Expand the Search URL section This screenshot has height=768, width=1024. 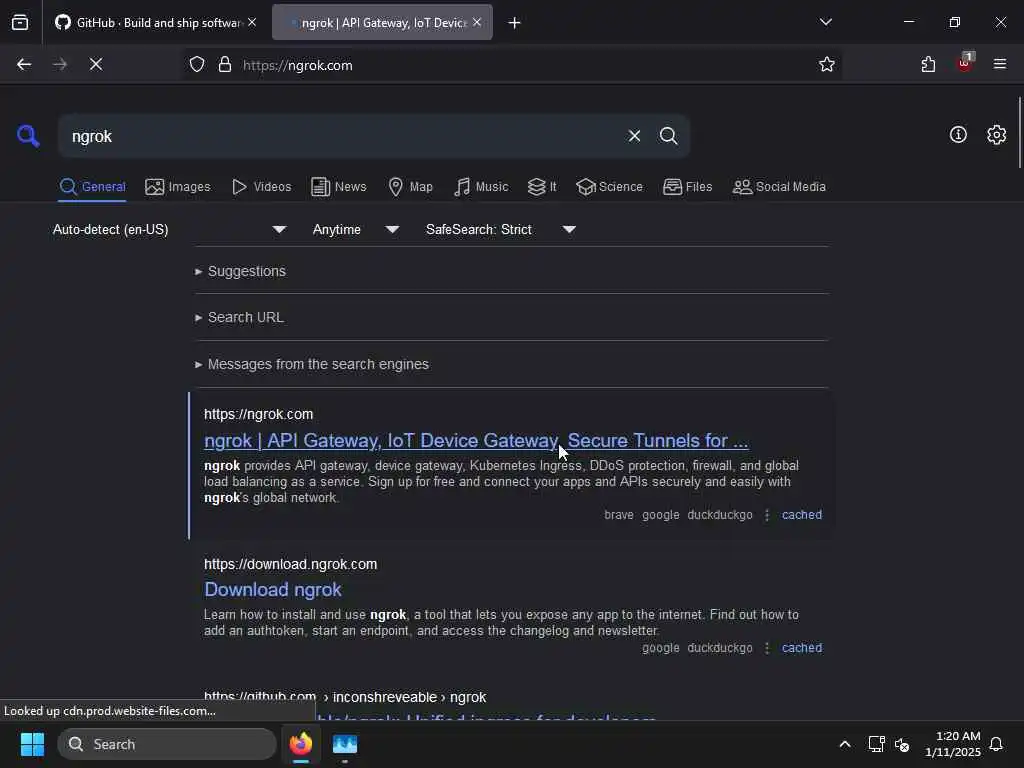[239, 317]
